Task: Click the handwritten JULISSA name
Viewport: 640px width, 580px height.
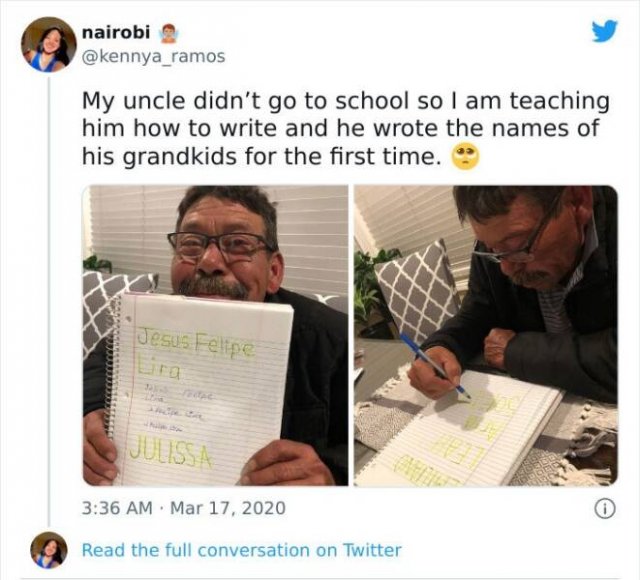Action: click(171, 456)
